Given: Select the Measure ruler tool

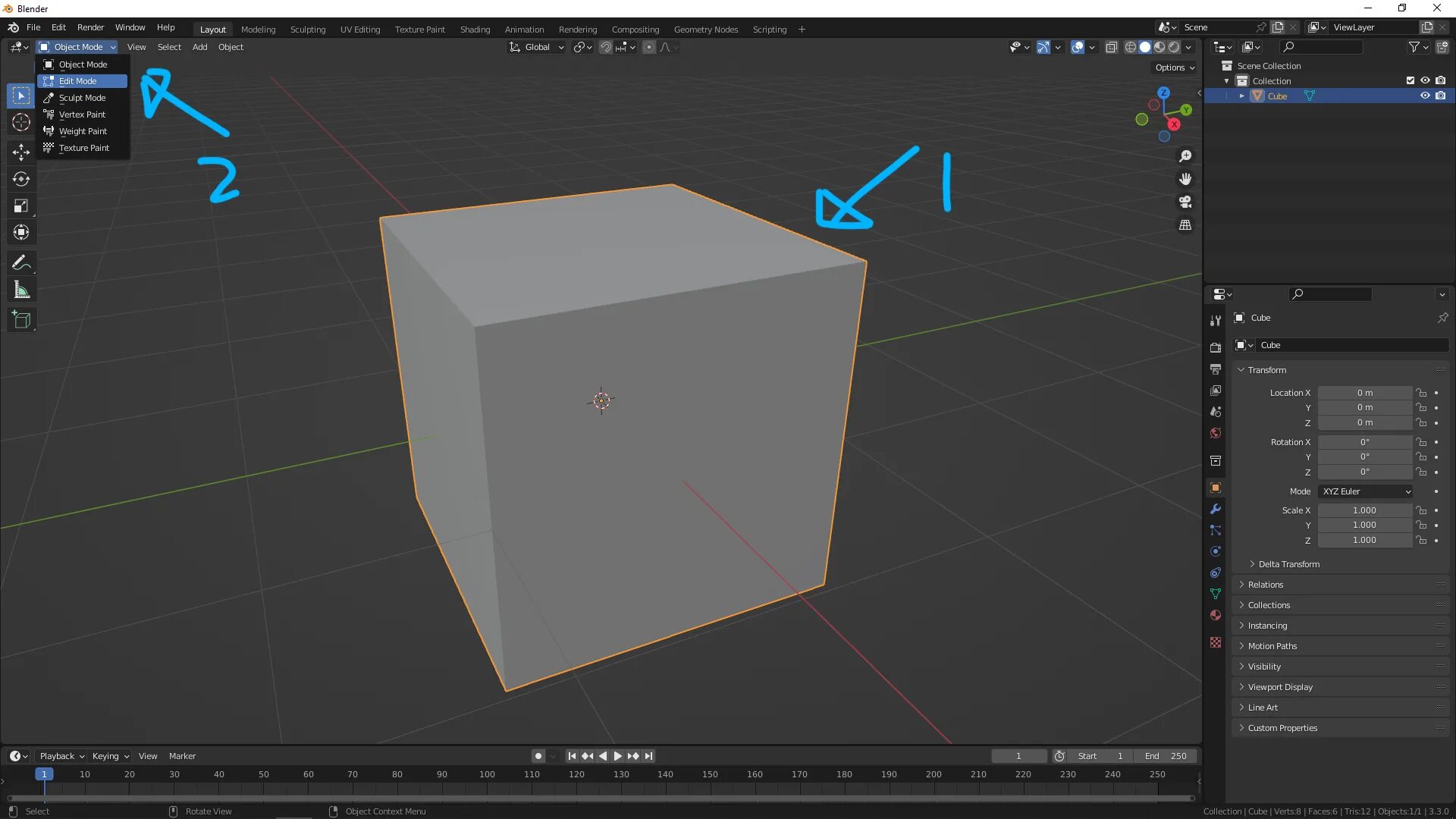Looking at the screenshot, I should click(20, 290).
